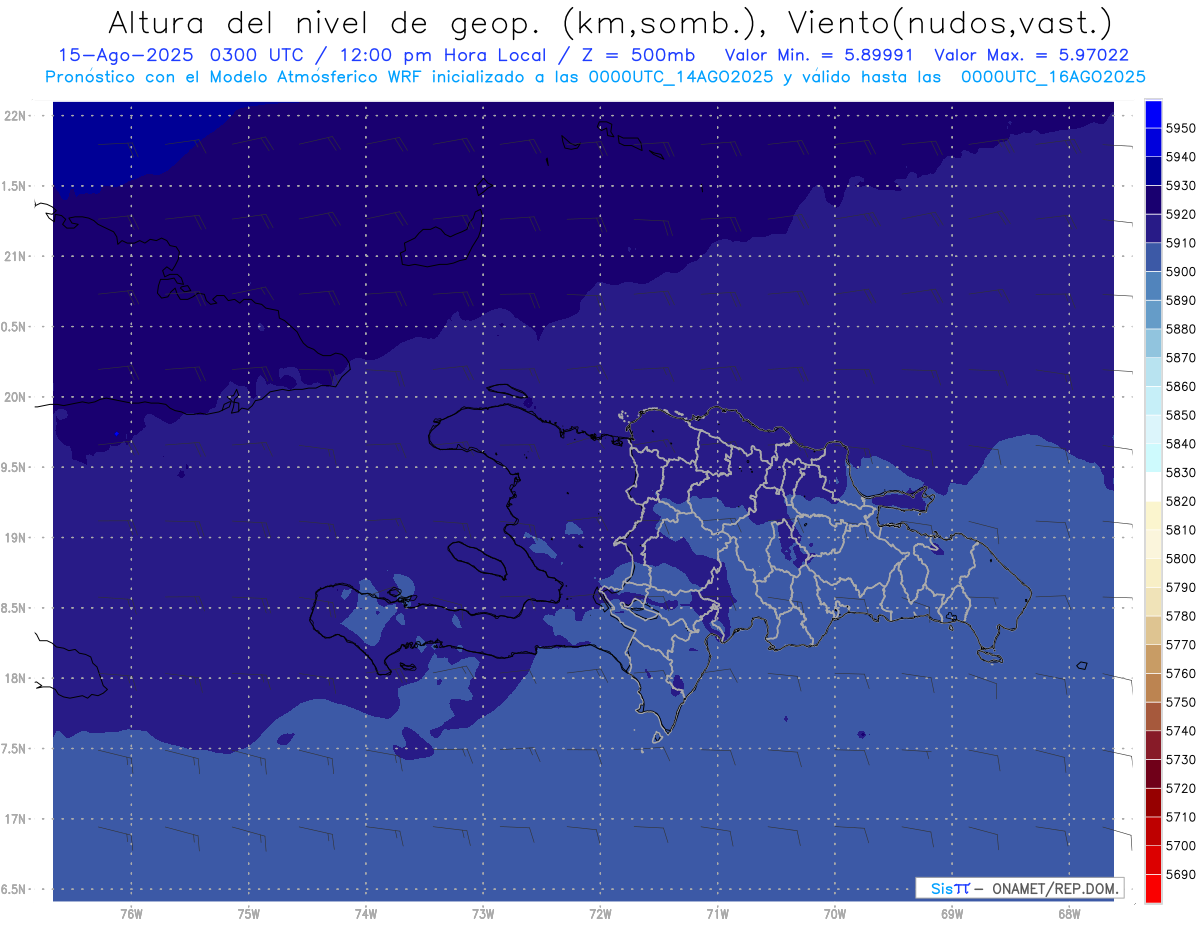Select the bright red swatch below 5690
This screenshot has width=1200, height=927.
point(1153,888)
